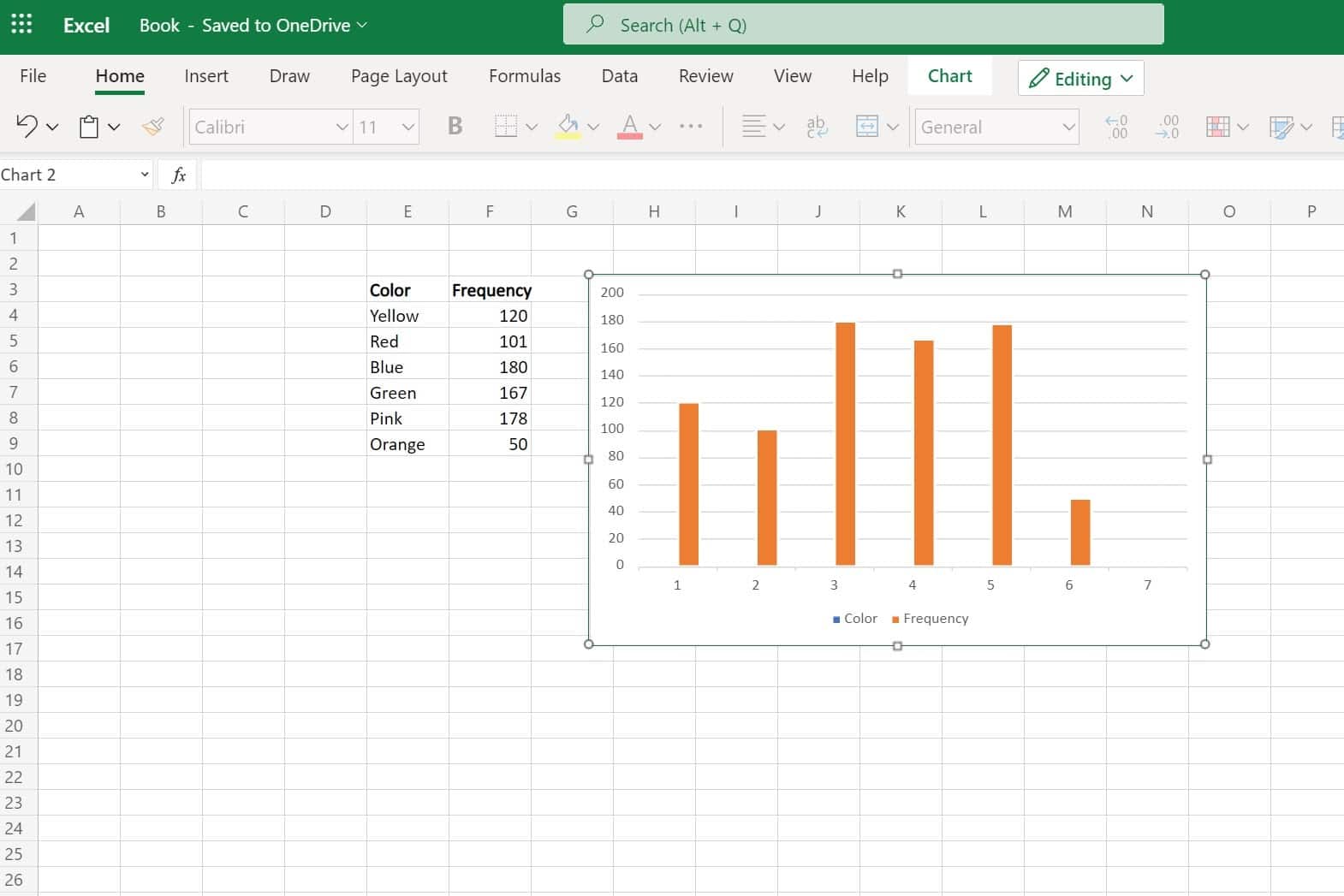Click the Search box

coord(863,25)
